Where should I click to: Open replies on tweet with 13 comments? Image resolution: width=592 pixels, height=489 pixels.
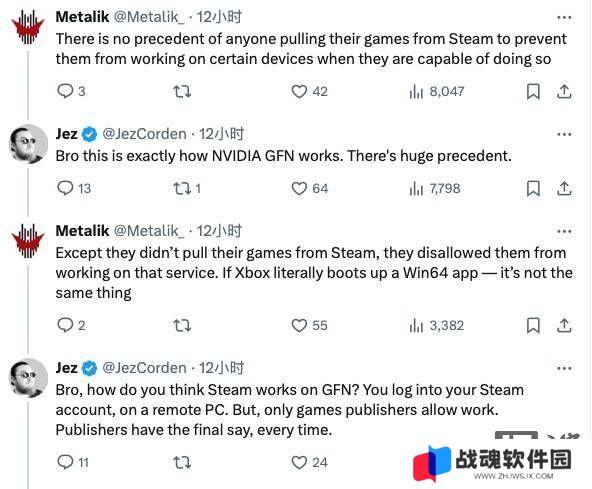tap(74, 188)
